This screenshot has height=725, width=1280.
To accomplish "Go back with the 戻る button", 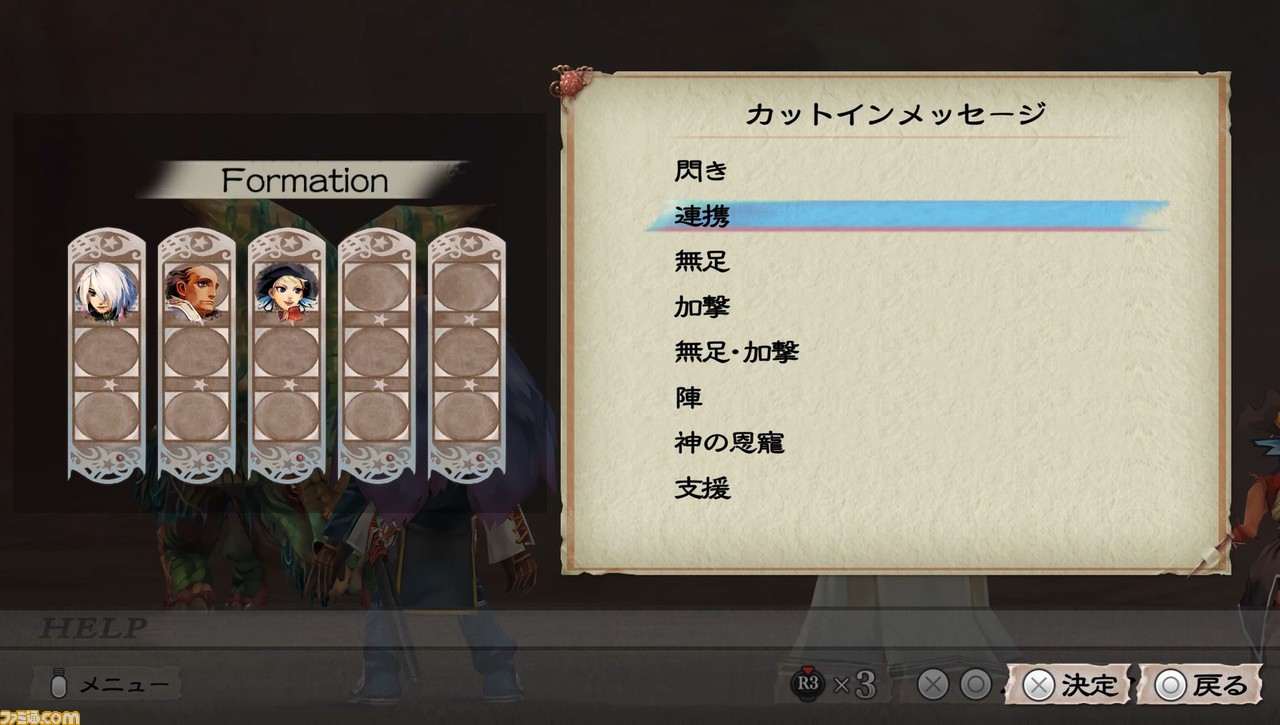I will pos(1201,685).
